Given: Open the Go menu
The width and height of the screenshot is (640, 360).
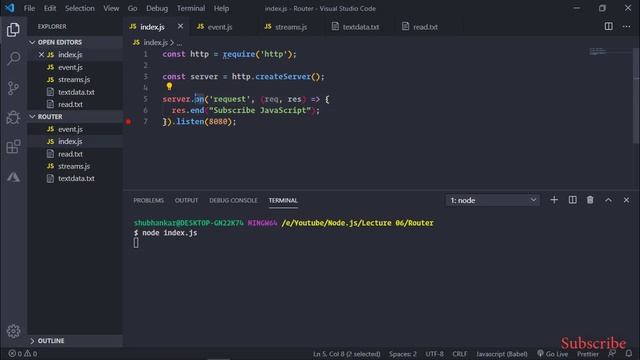Looking at the screenshot, I should 132,8.
